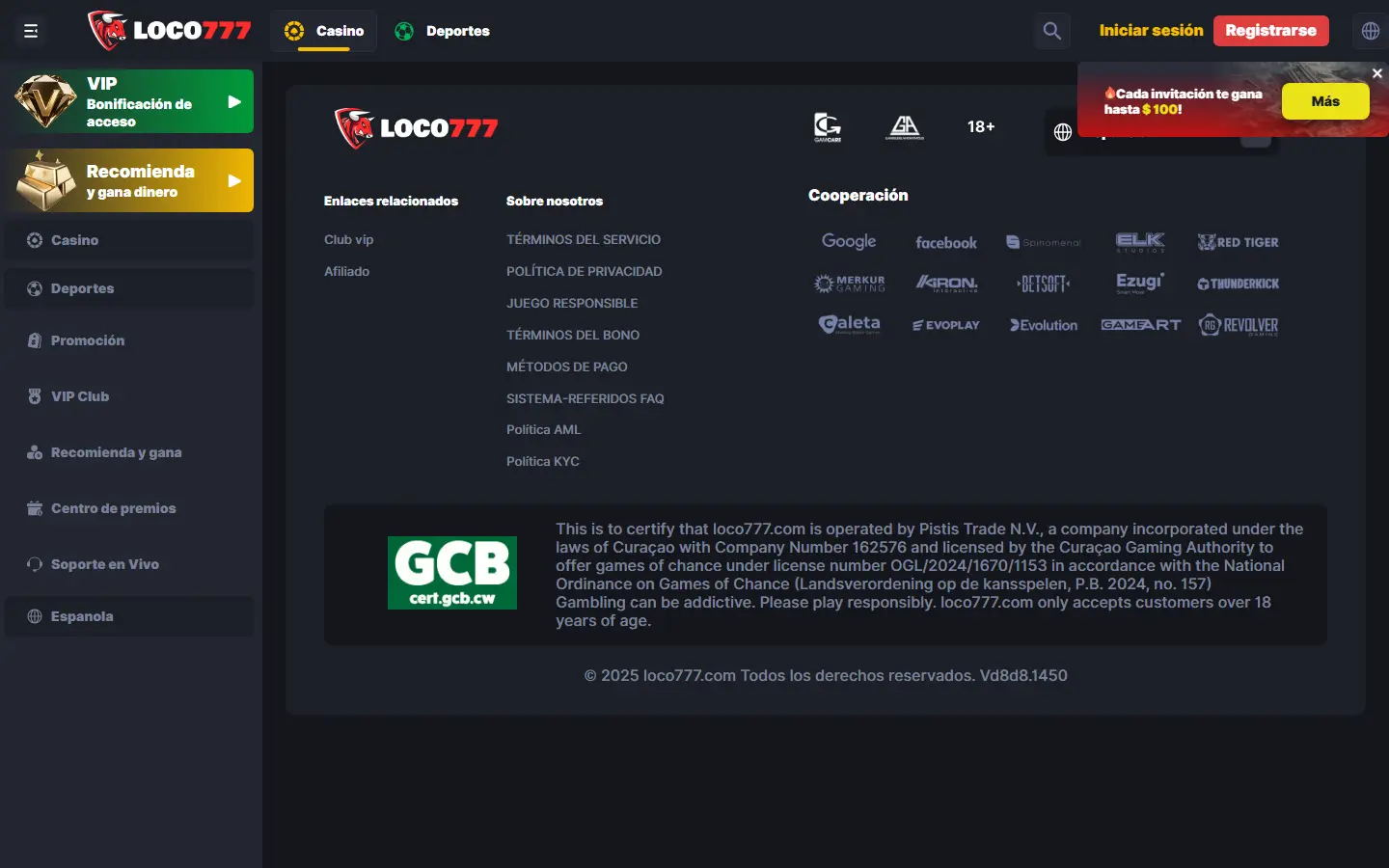This screenshot has width=1389, height=868.
Task: Click the 2025 loco777.com copyright line
Action: click(x=826, y=675)
